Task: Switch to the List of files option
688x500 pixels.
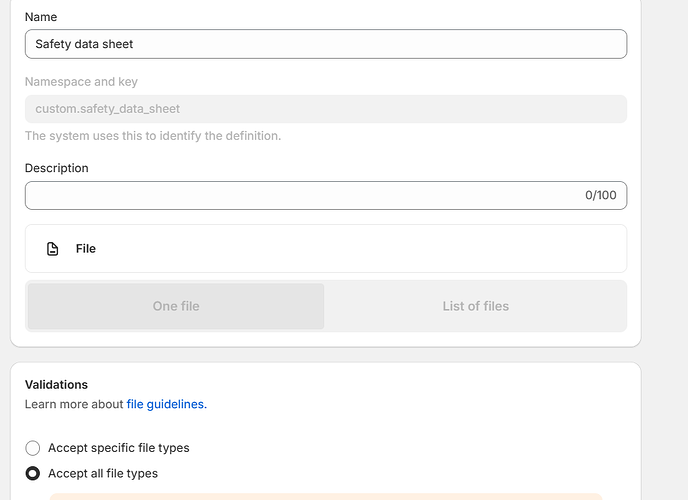Action: pyautogui.click(x=475, y=306)
